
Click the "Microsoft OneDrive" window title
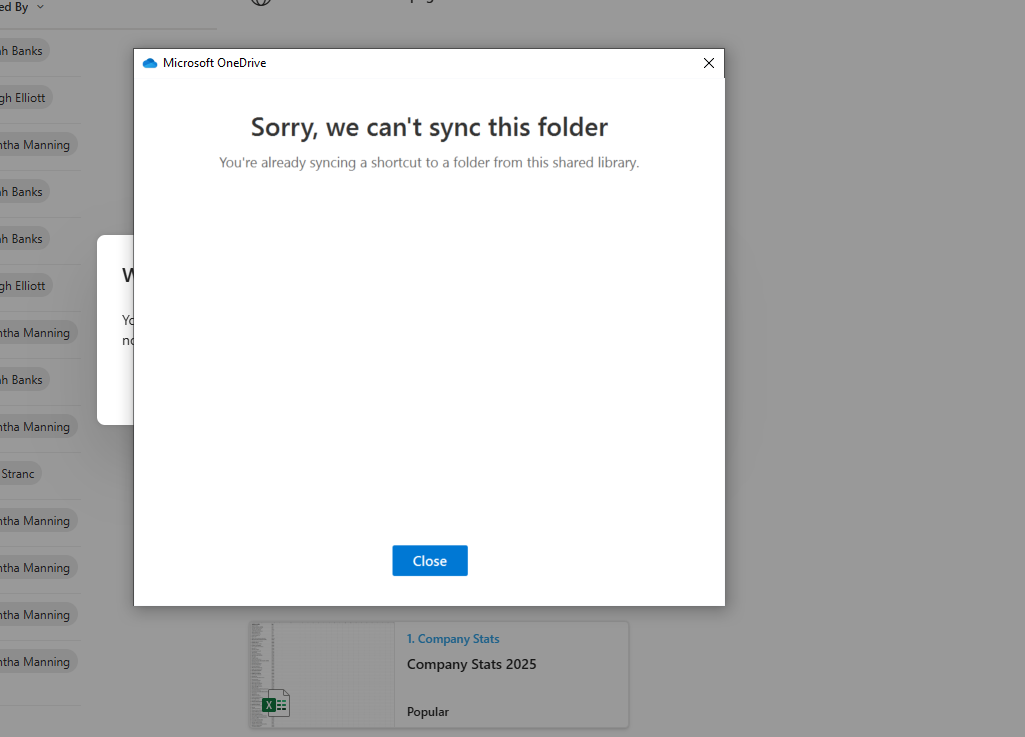click(214, 63)
